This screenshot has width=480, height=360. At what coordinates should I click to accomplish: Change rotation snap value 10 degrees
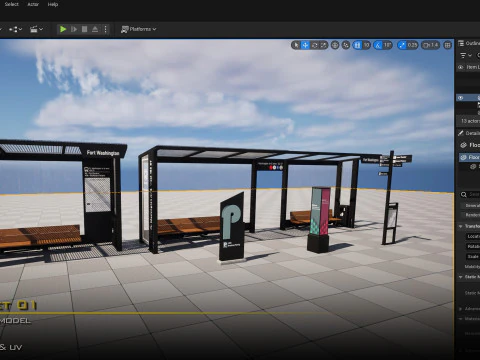(387, 45)
